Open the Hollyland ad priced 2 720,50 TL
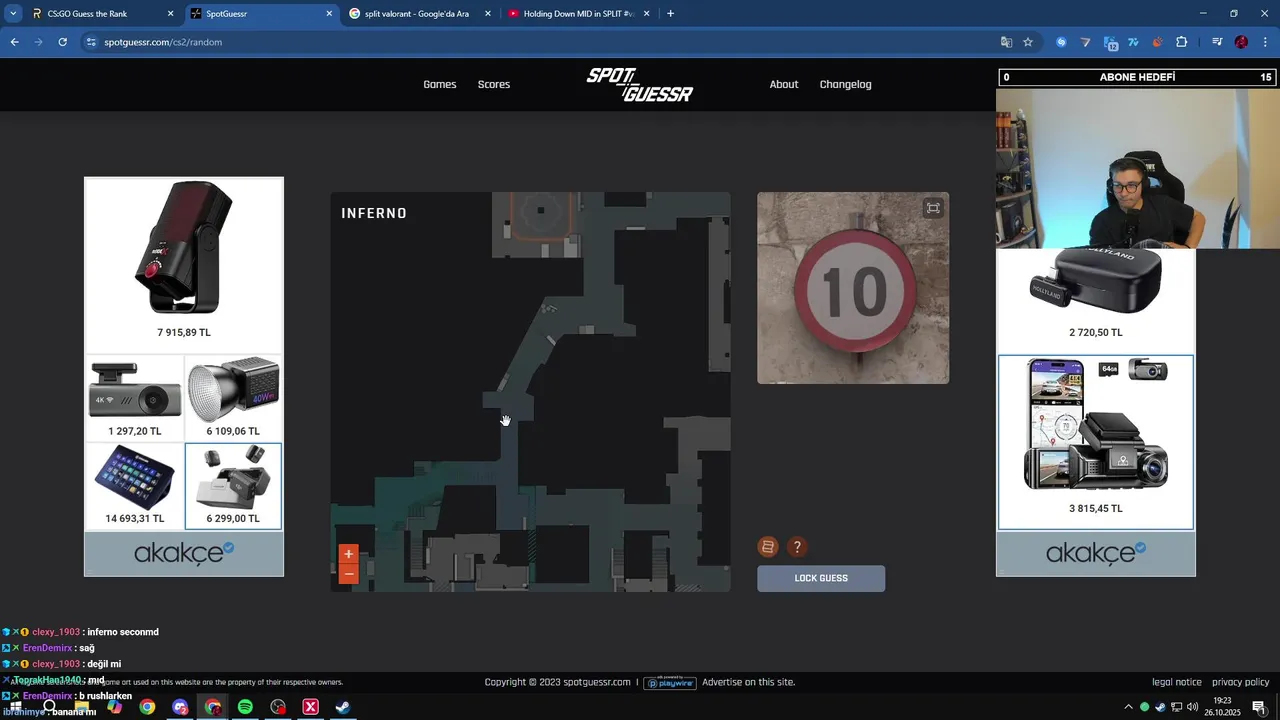Screen dimensions: 1280x720 pyautogui.click(x=1096, y=300)
